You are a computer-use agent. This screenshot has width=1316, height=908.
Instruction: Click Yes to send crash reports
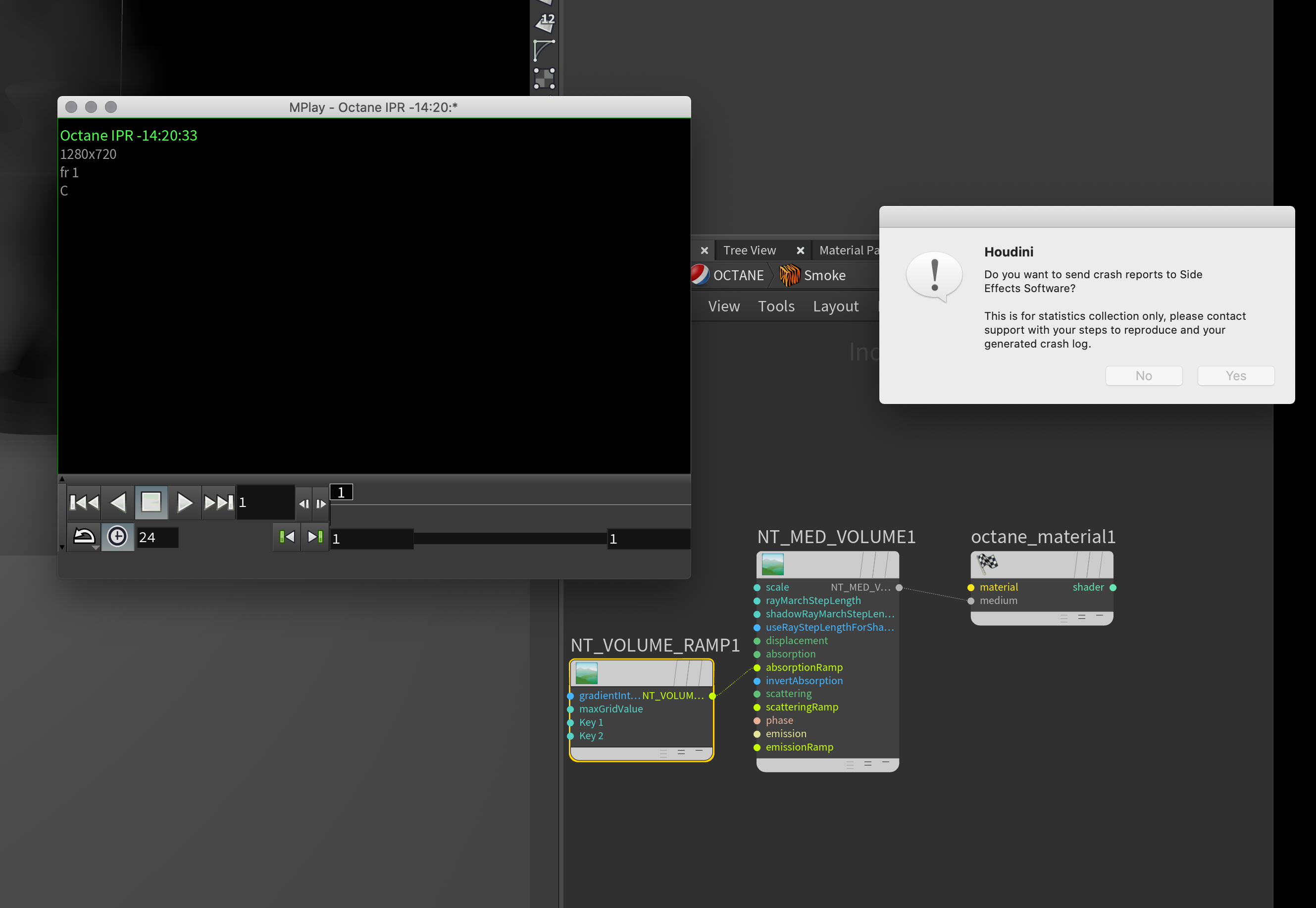pos(1236,375)
